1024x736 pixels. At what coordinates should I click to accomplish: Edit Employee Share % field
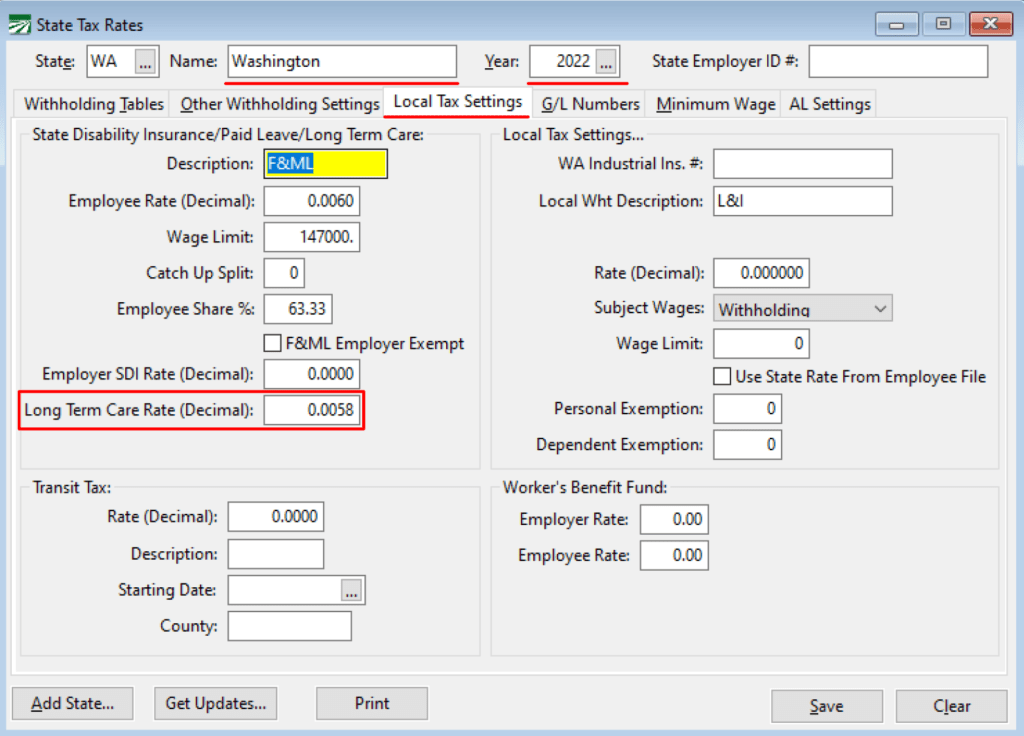coord(298,309)
